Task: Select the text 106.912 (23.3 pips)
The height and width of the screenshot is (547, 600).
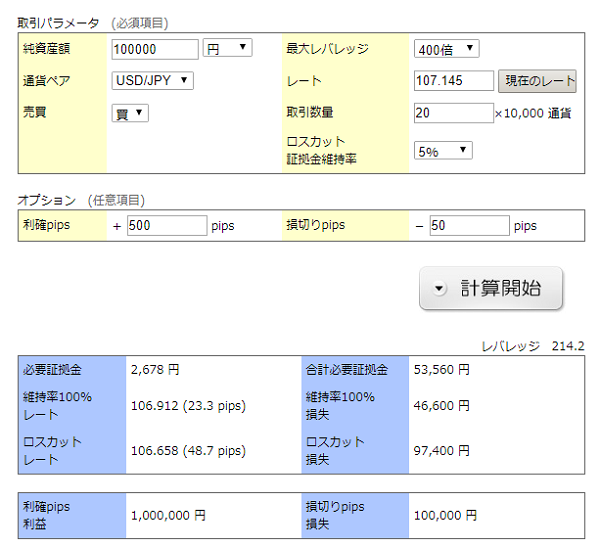Action: 188,405
